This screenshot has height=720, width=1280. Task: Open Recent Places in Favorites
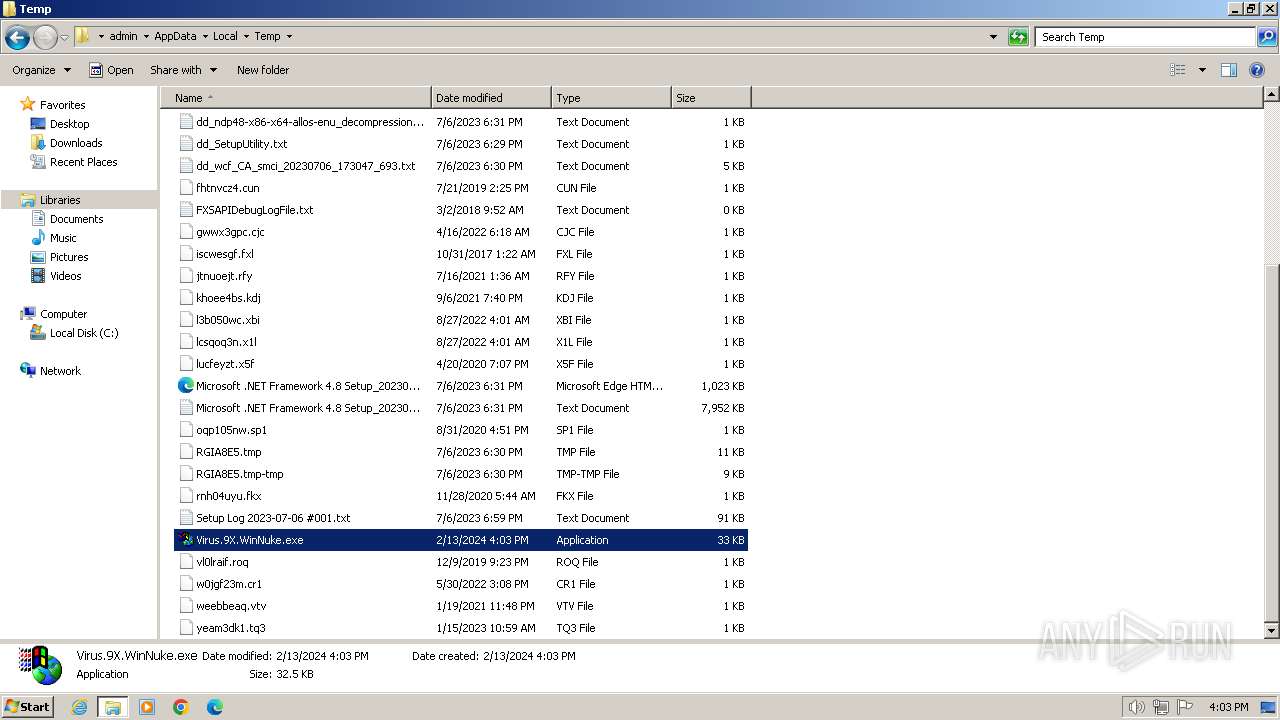tap(83, 162)
